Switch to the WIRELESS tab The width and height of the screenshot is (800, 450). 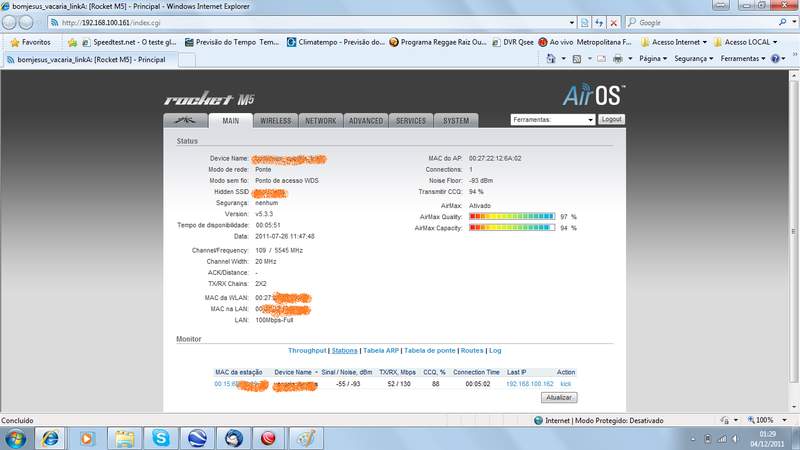click(276, 120)
